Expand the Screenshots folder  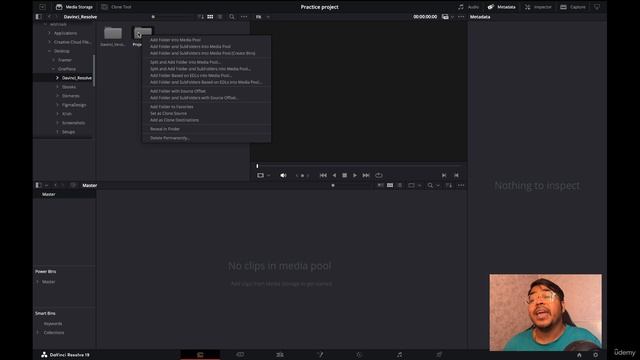tap(58, 123)
